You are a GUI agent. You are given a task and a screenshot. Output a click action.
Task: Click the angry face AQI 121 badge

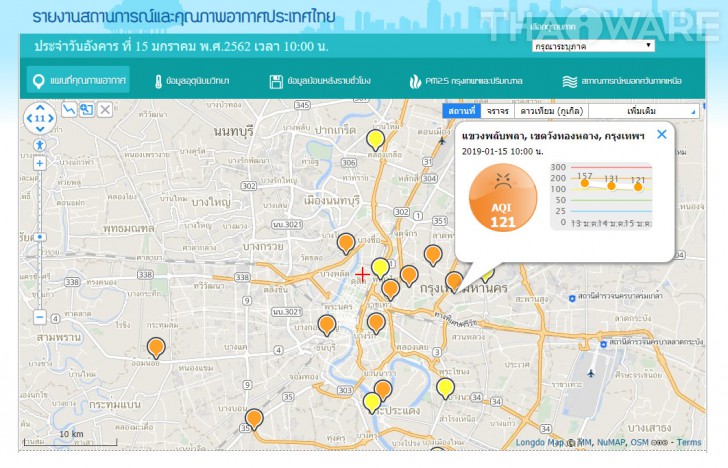[x=503, y=198]
